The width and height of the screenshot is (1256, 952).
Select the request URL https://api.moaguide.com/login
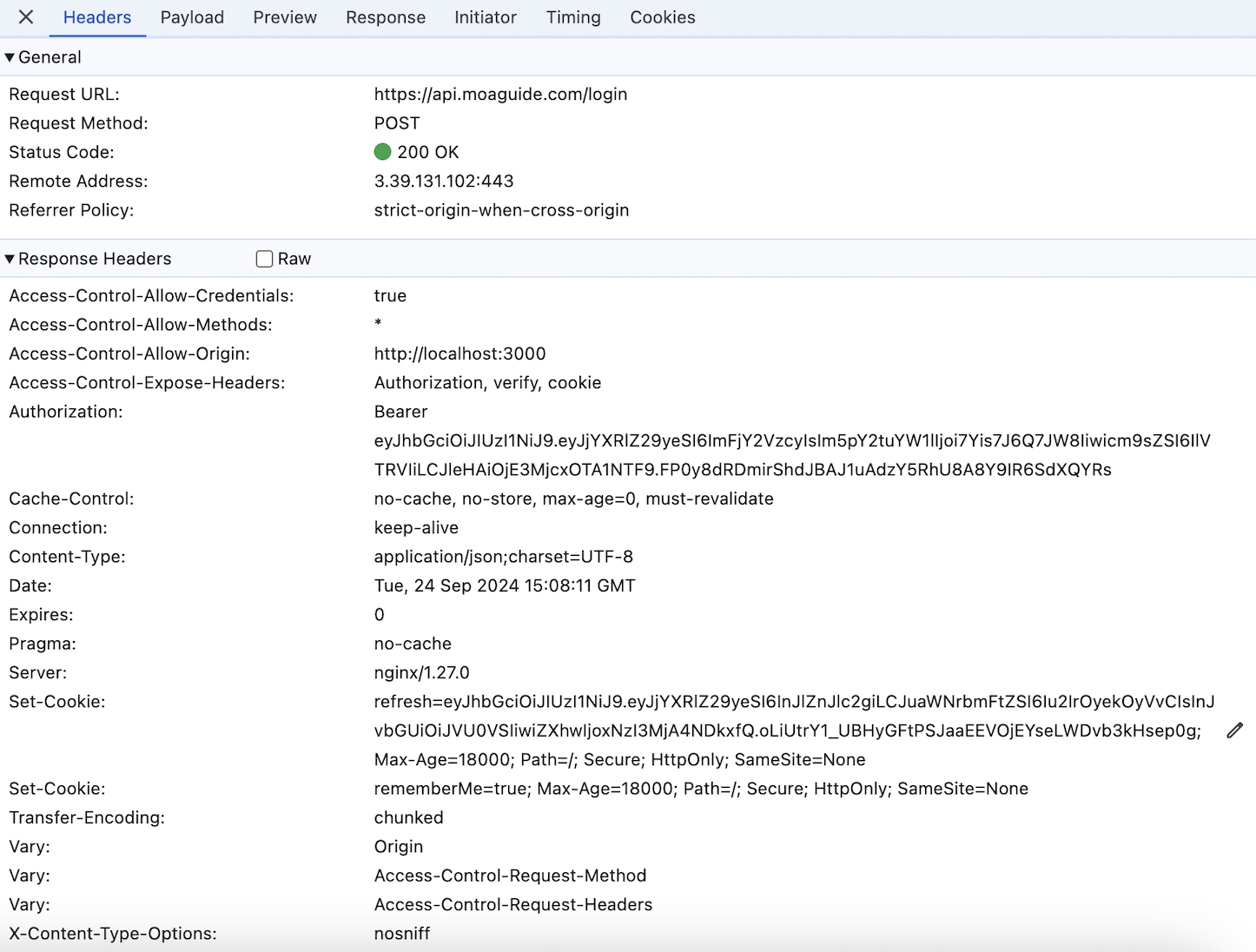point(500,94)
